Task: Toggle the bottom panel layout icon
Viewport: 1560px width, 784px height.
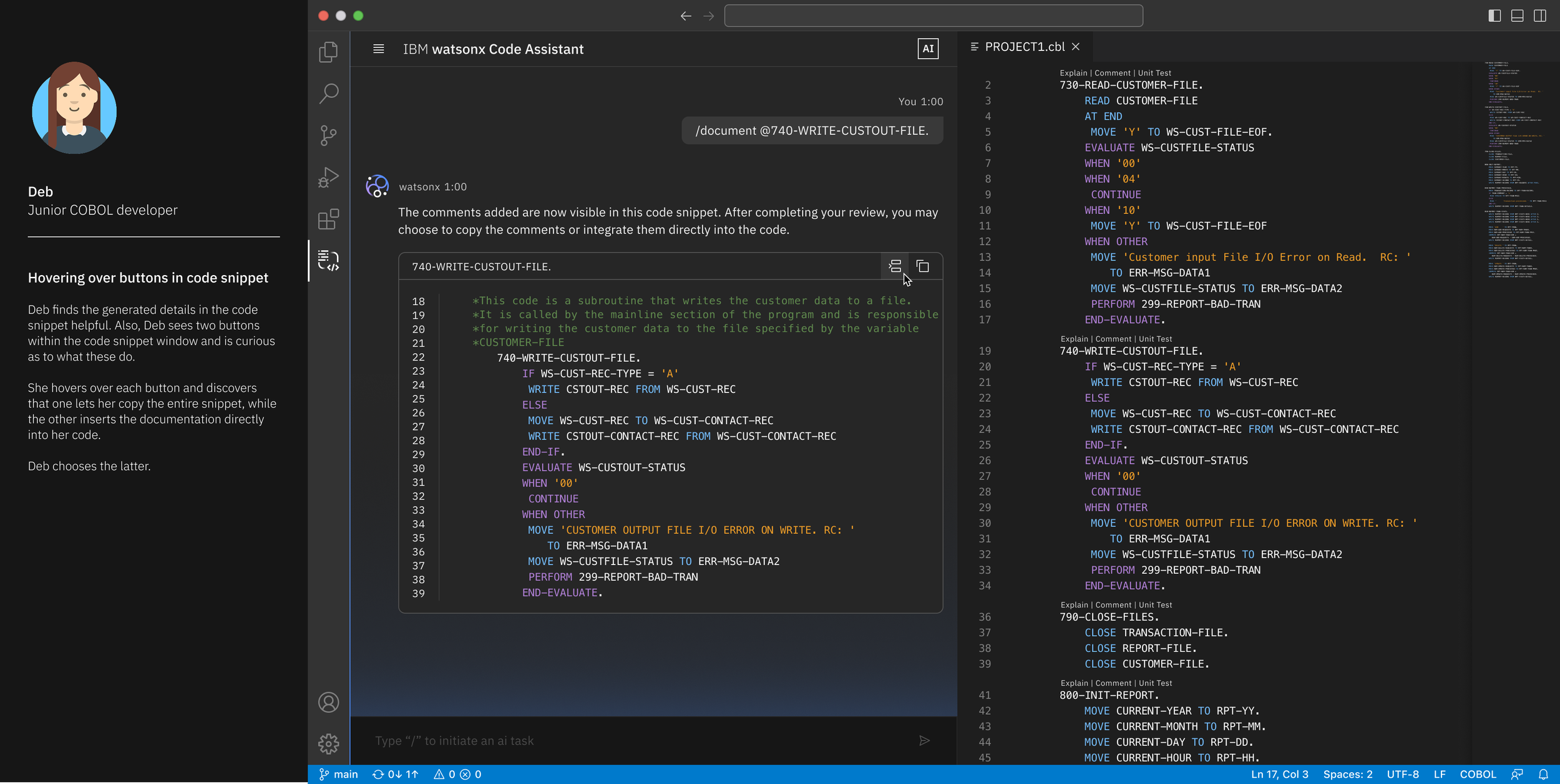Action: click(1517, 16)
